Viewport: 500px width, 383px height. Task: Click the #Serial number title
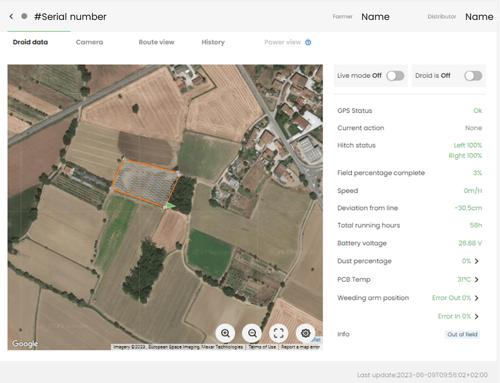click(x=70, y=17)
